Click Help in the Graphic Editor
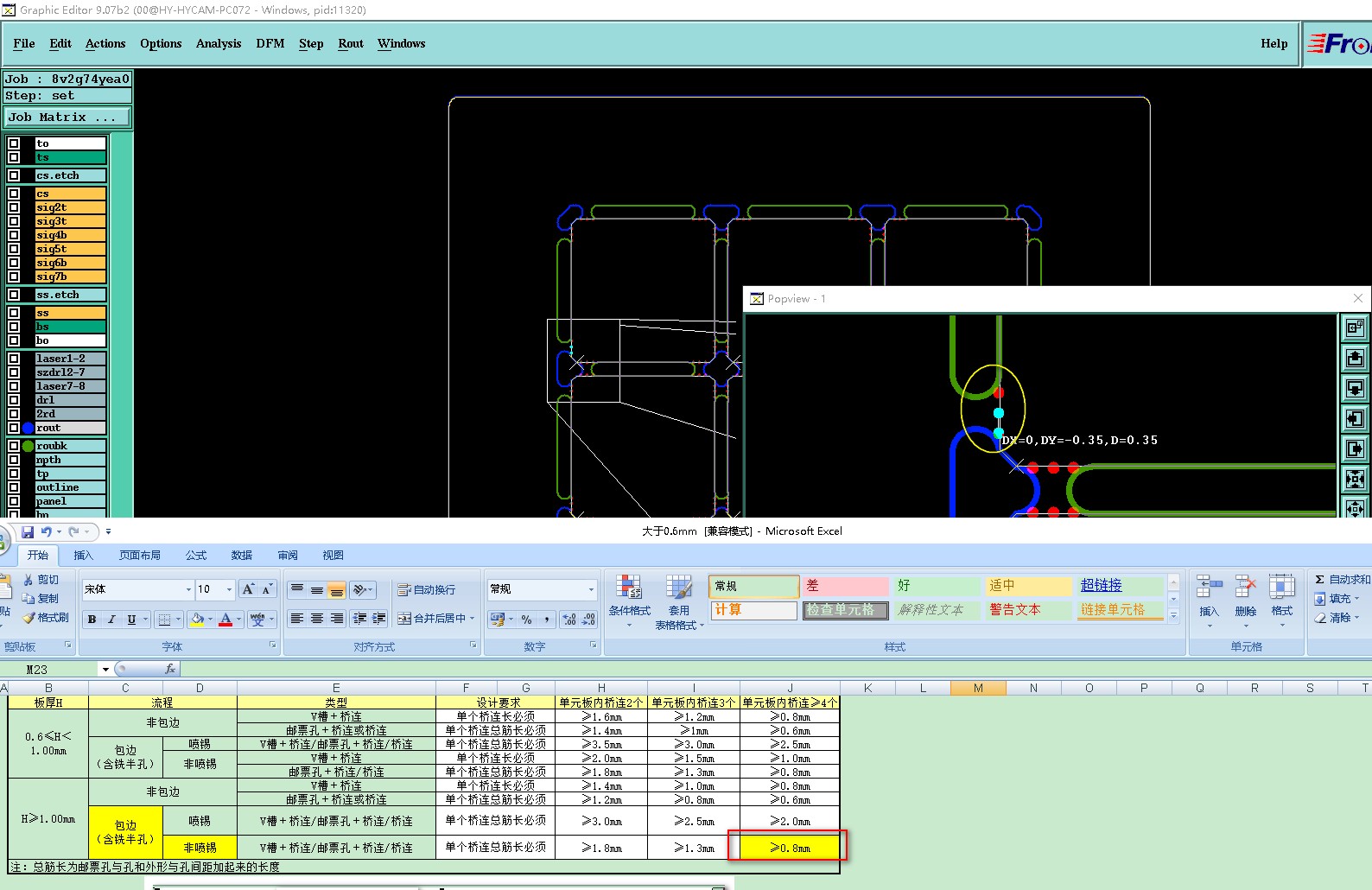1372x890 pixels. (1274, 43)
